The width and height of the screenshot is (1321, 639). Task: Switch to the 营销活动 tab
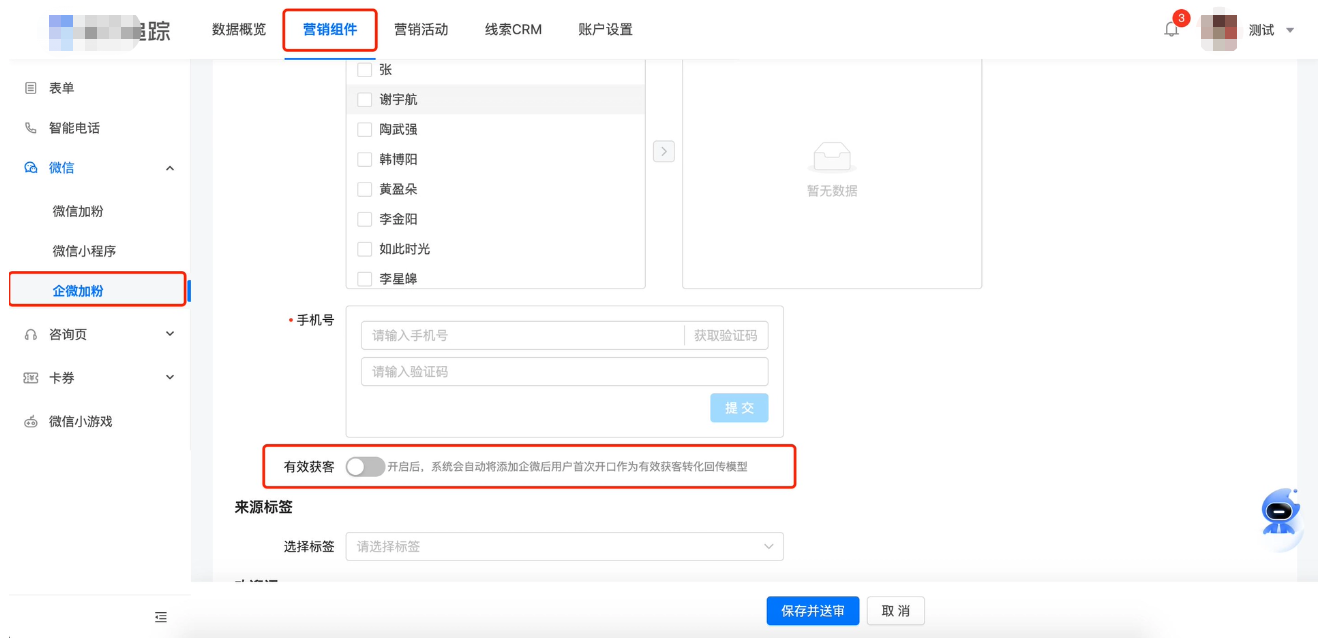coord(420,30)
